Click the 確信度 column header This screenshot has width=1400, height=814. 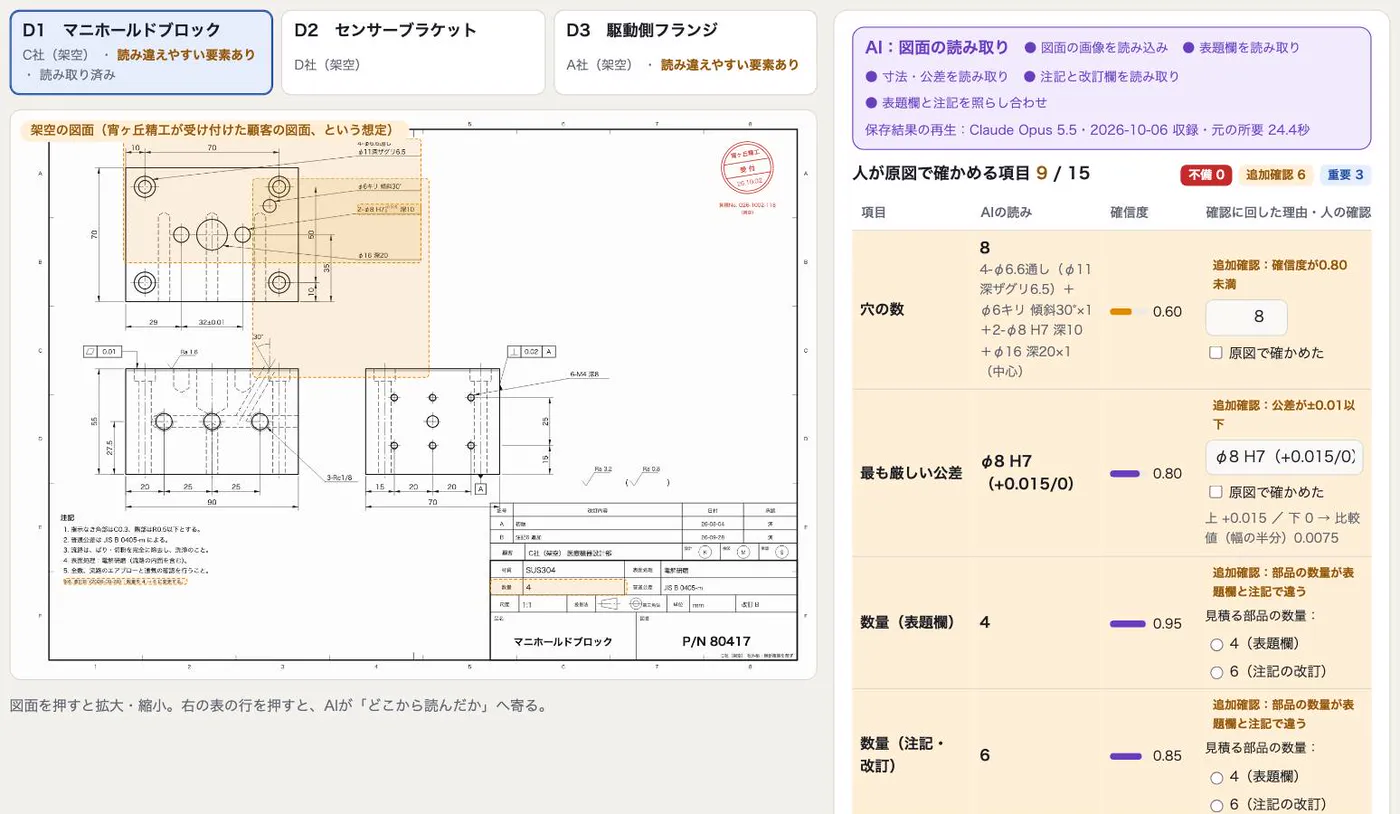tap(1129, 212)
